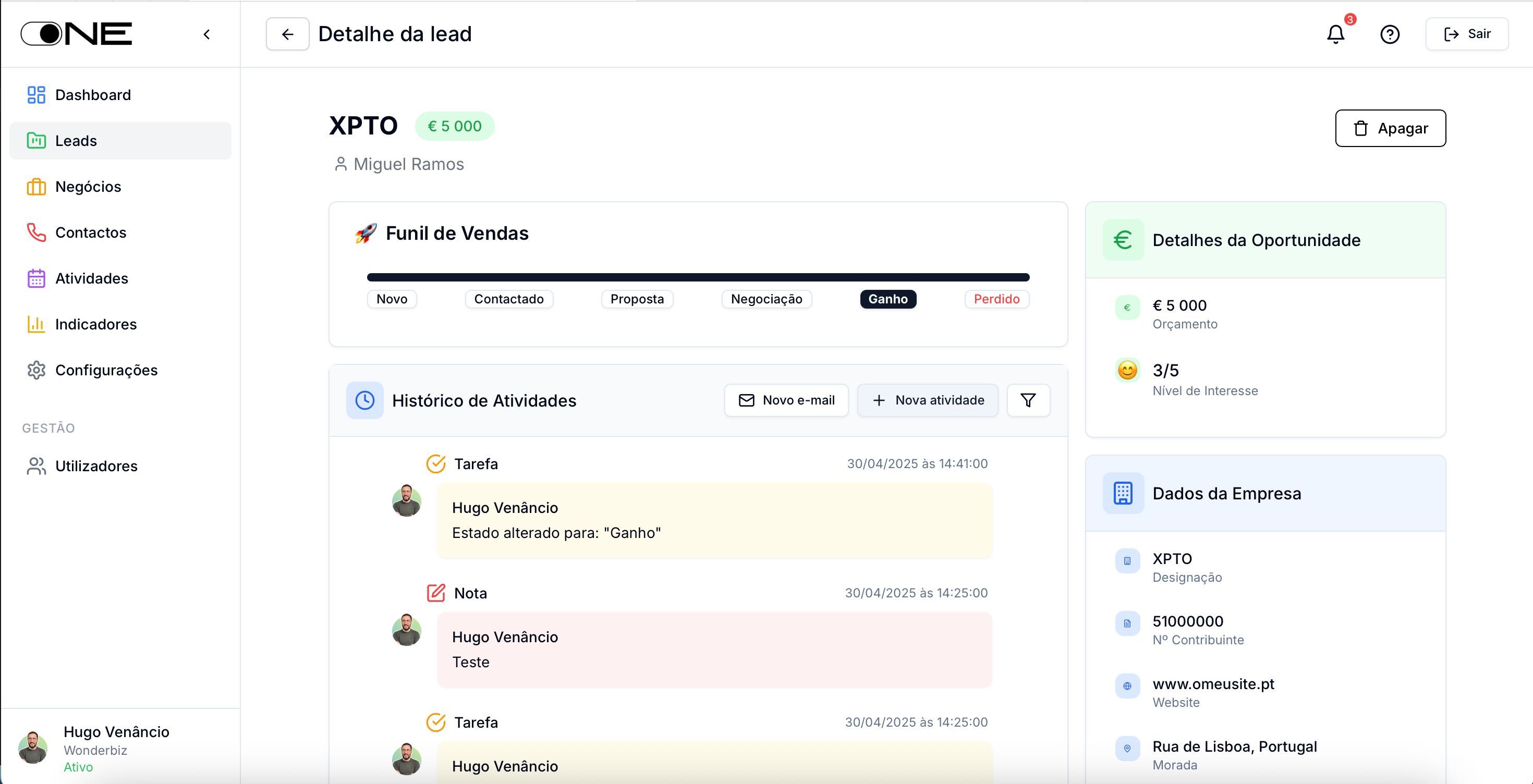The height and width of the screenshot is (784, 1533).
Task: Set funnel stage to Perdido
Action: (x=996, y=299)
